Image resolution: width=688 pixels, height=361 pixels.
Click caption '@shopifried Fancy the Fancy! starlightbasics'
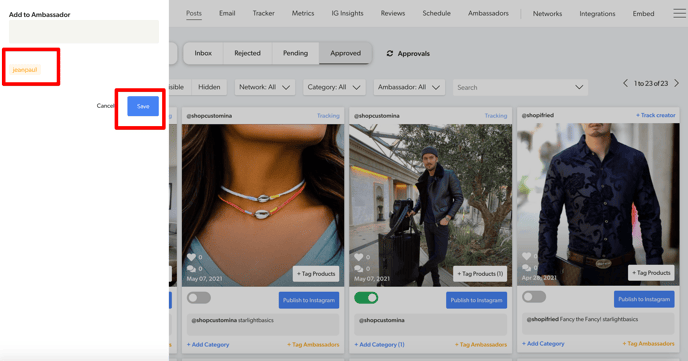pos(582,319)
